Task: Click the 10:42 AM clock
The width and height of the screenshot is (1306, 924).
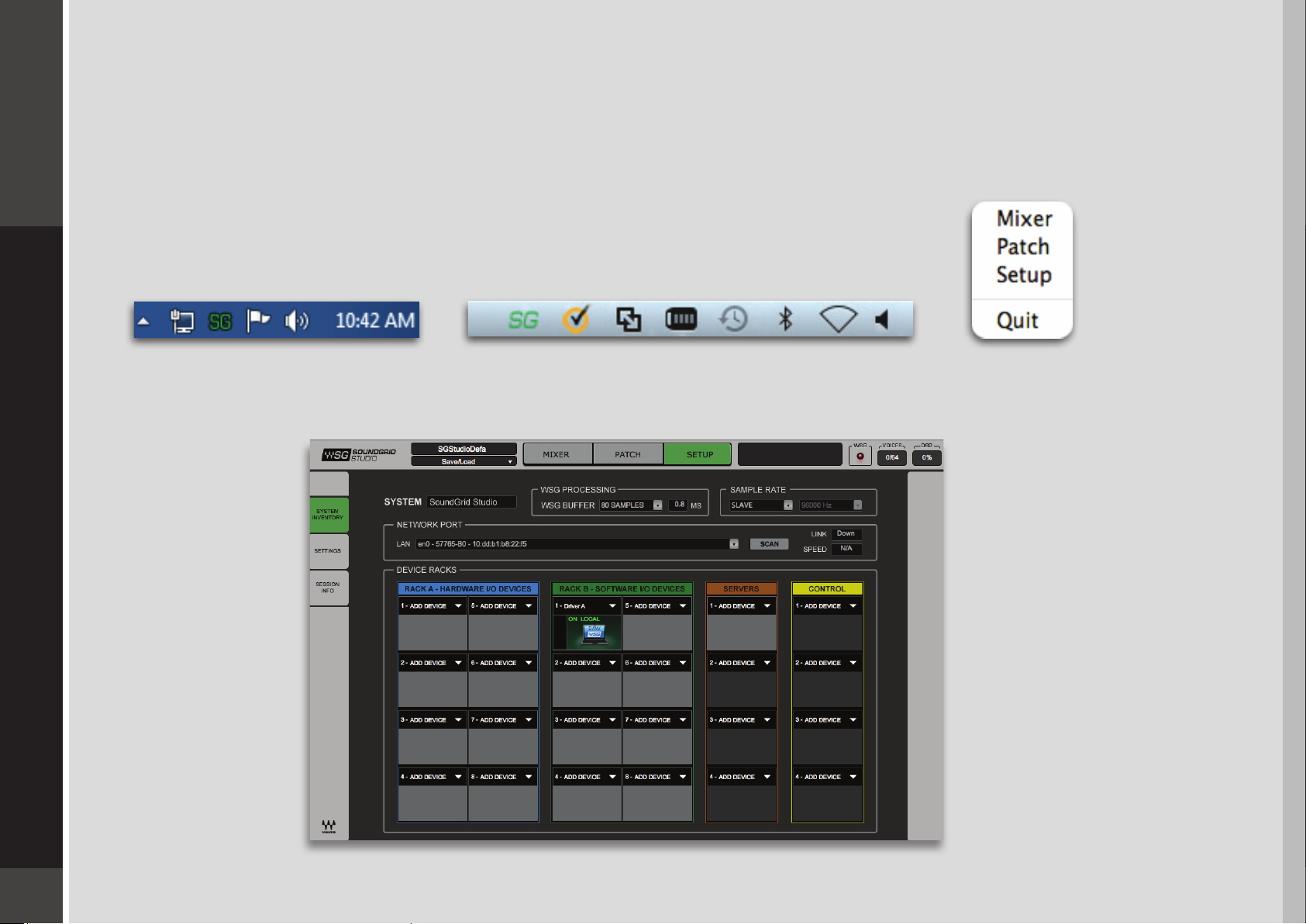Action: (374, 320)
